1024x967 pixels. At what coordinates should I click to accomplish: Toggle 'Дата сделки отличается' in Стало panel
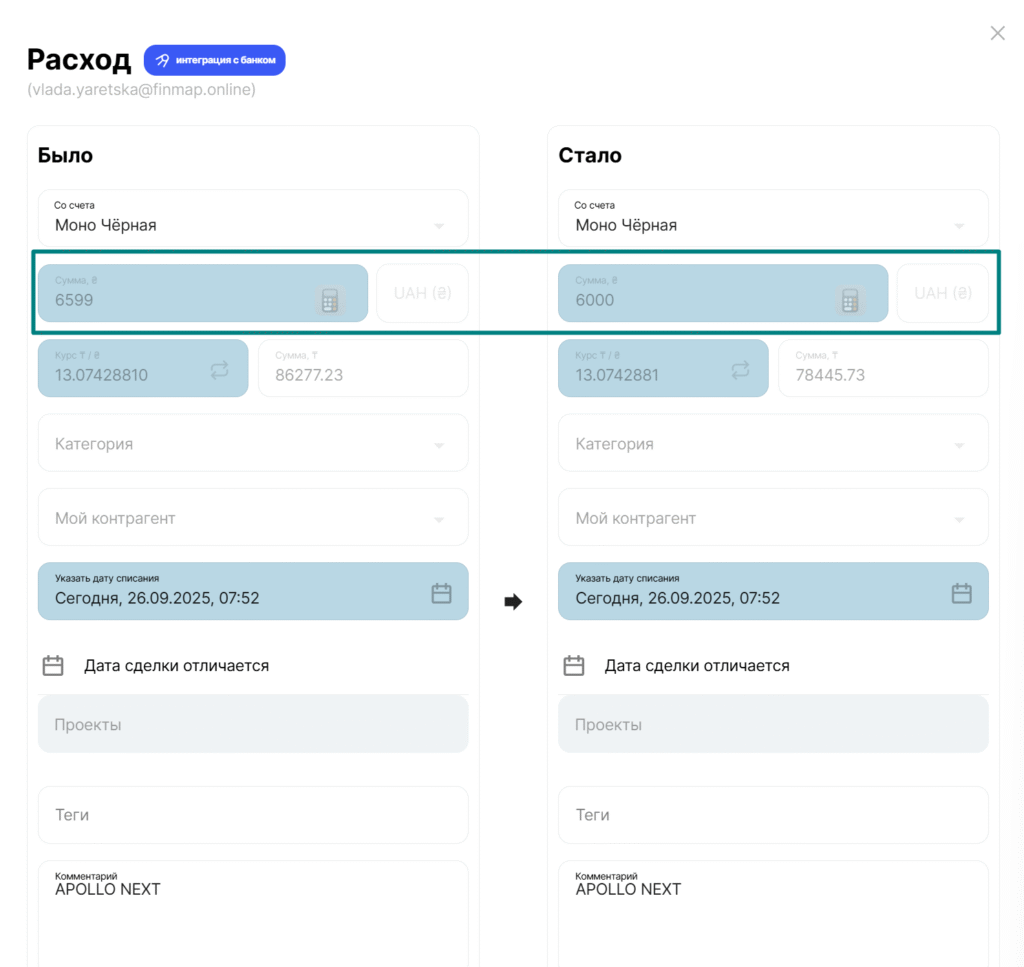pyautogui.click(x=697, y=666)
